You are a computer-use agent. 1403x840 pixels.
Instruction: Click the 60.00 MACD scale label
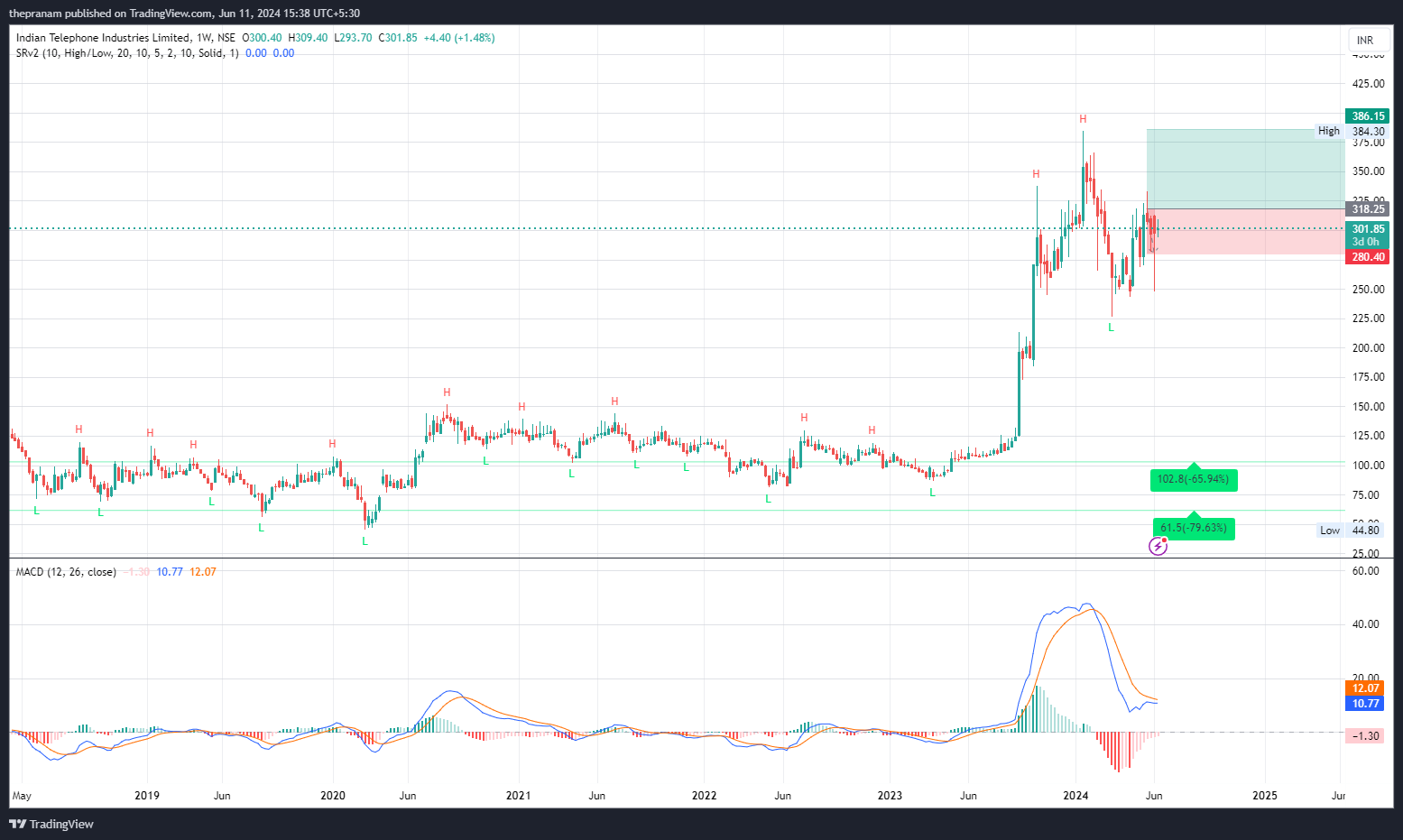point(1366,571)
